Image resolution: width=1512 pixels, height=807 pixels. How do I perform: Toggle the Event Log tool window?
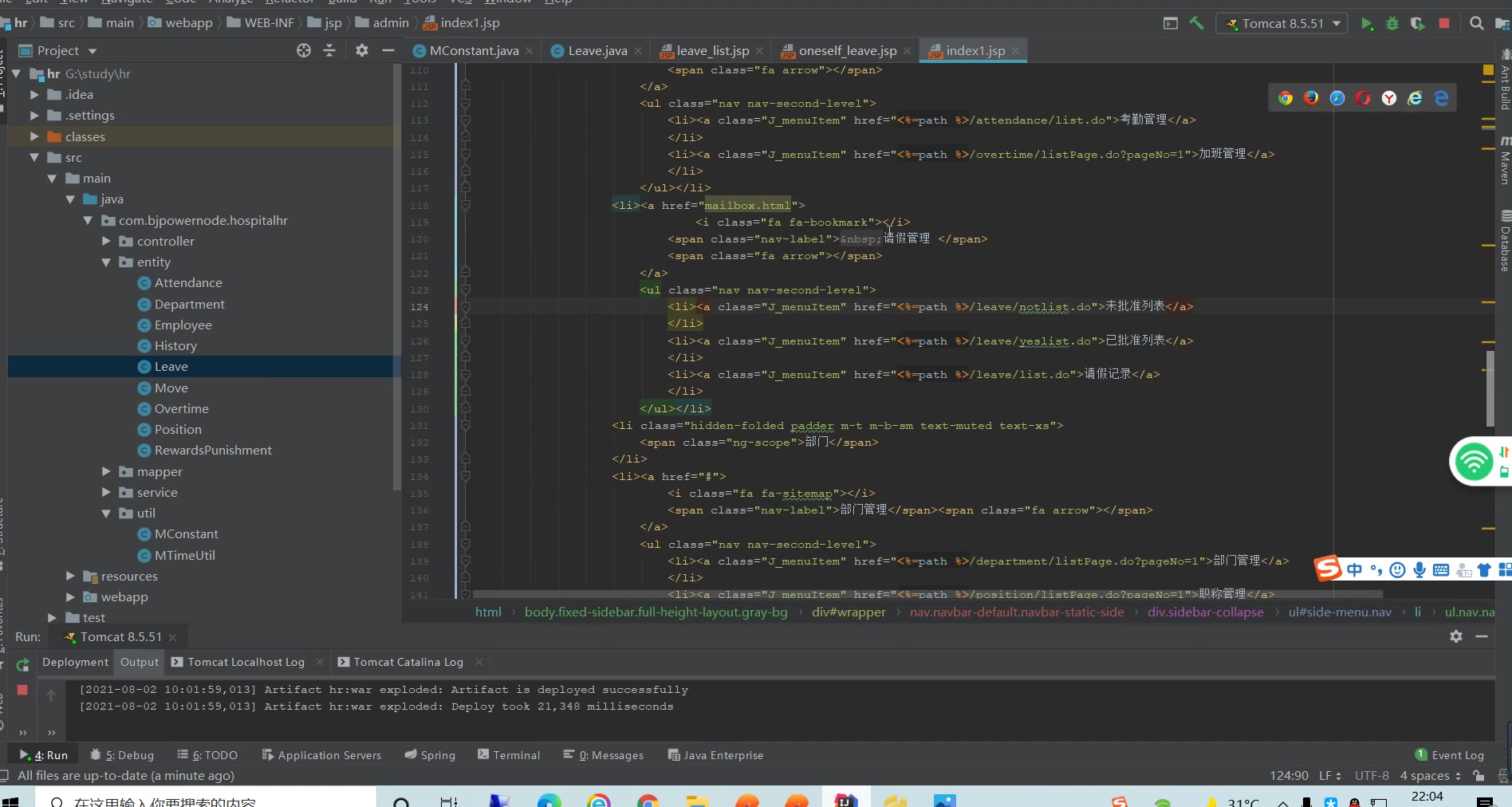tap(1450, 755)
